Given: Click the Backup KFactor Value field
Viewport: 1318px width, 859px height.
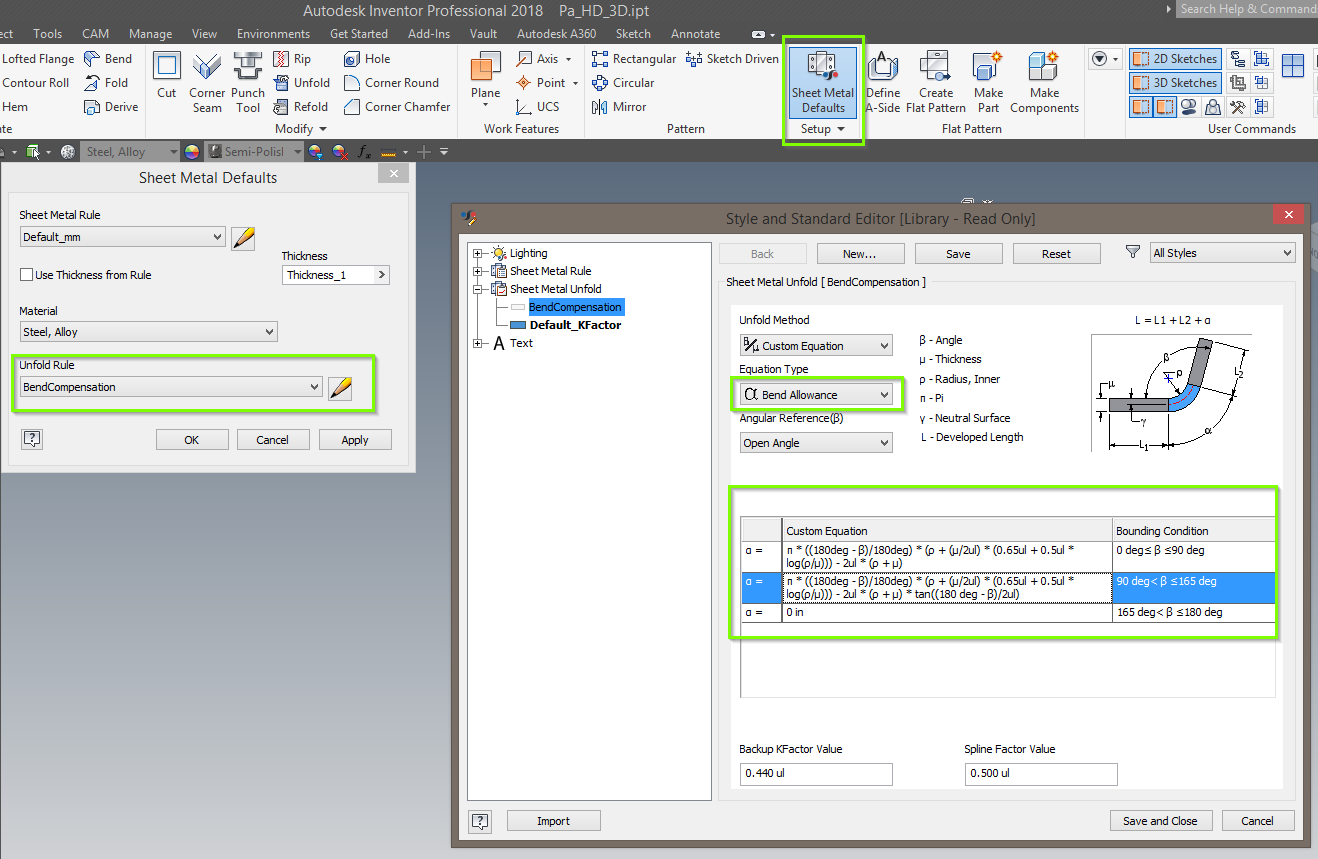Looking at the screenshot, I should [815, 774].
